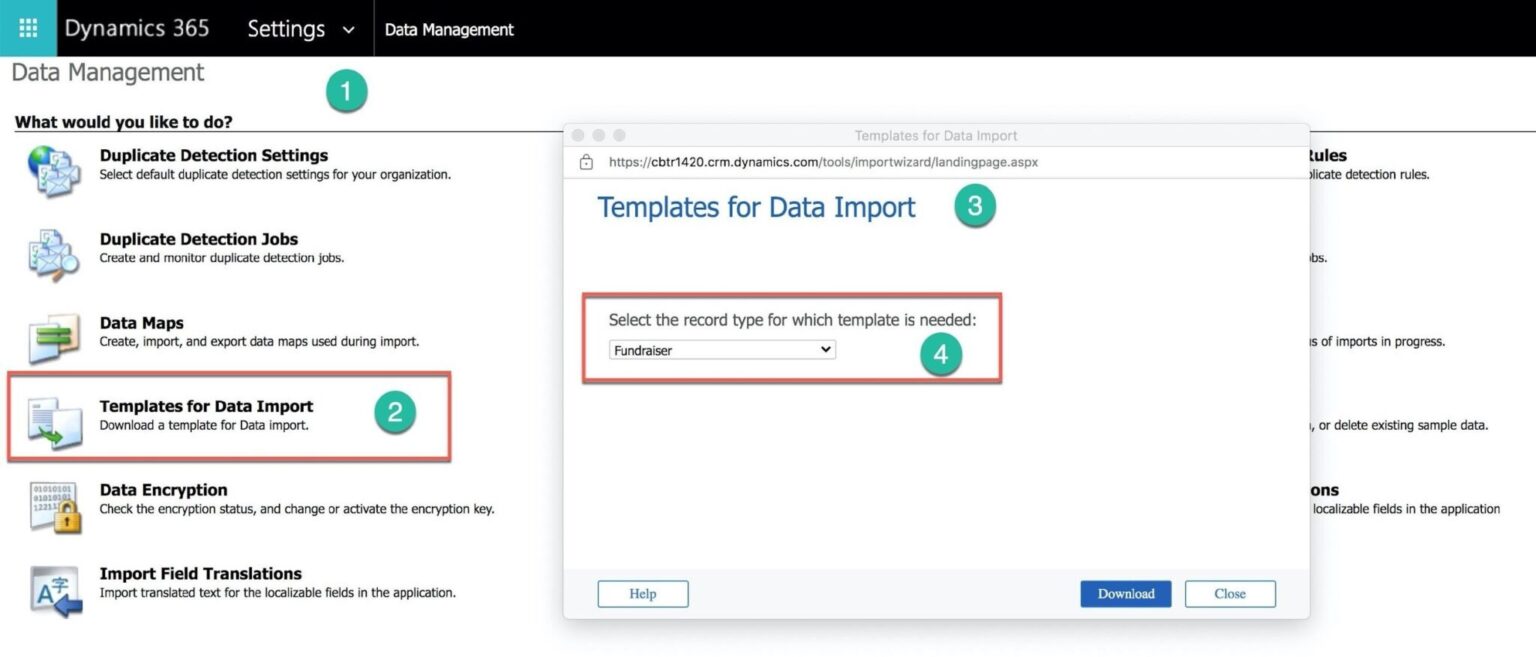Click the Data Maps icon
Screen dimensions: 1536x657
point(54,338)
